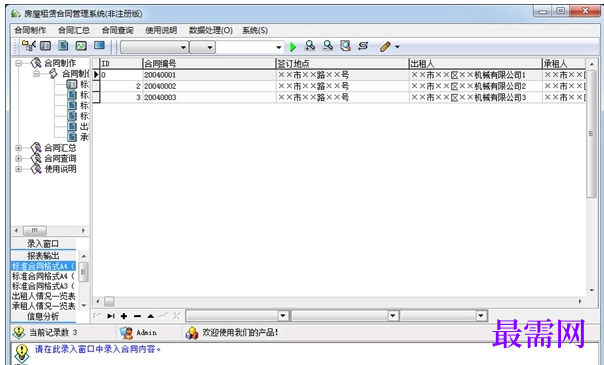The image size is (604, 365).
Task: Open the third toolbar value combo dropdown
Action: pos(279,47)
